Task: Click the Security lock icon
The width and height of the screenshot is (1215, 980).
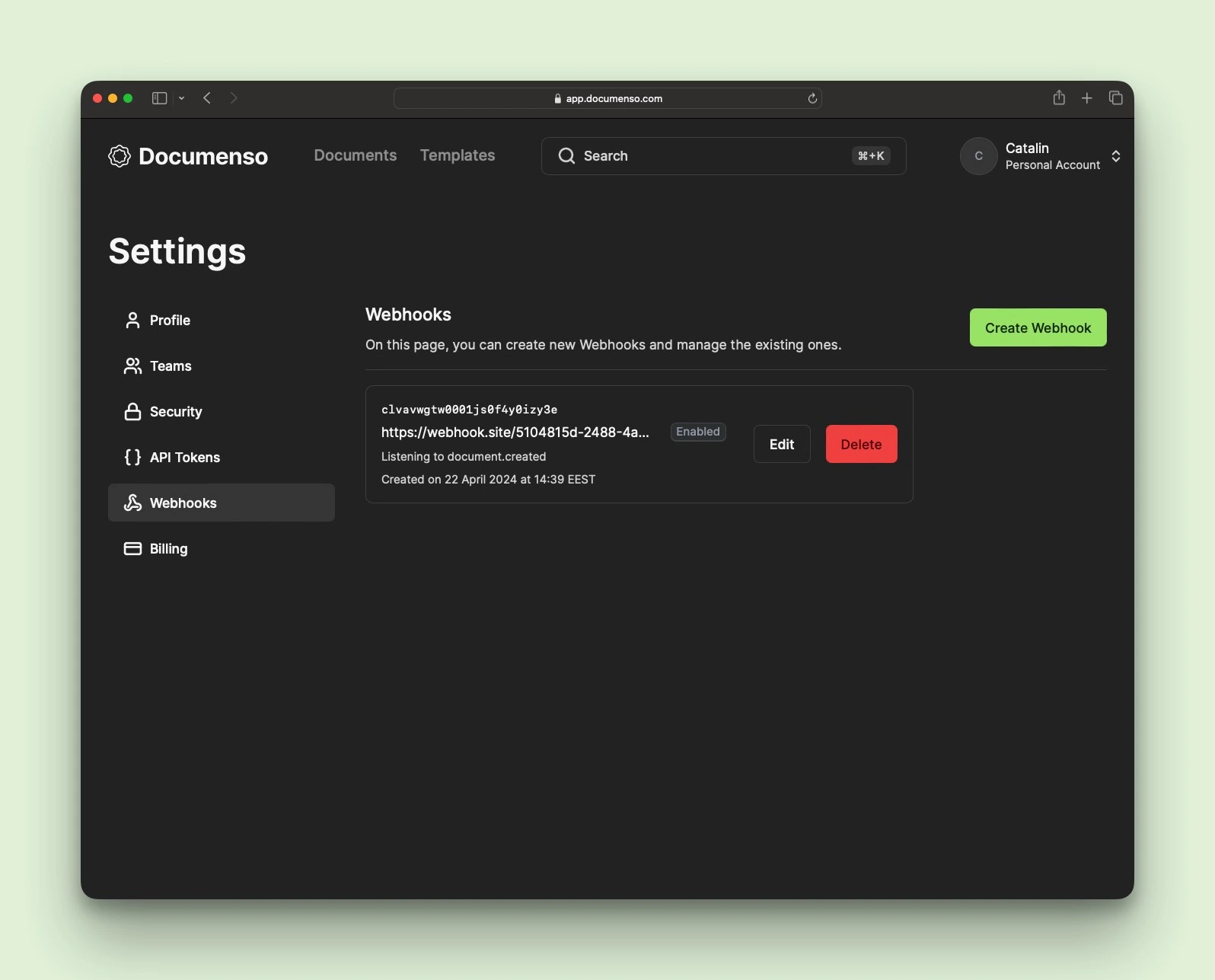Action: point(132,412)
